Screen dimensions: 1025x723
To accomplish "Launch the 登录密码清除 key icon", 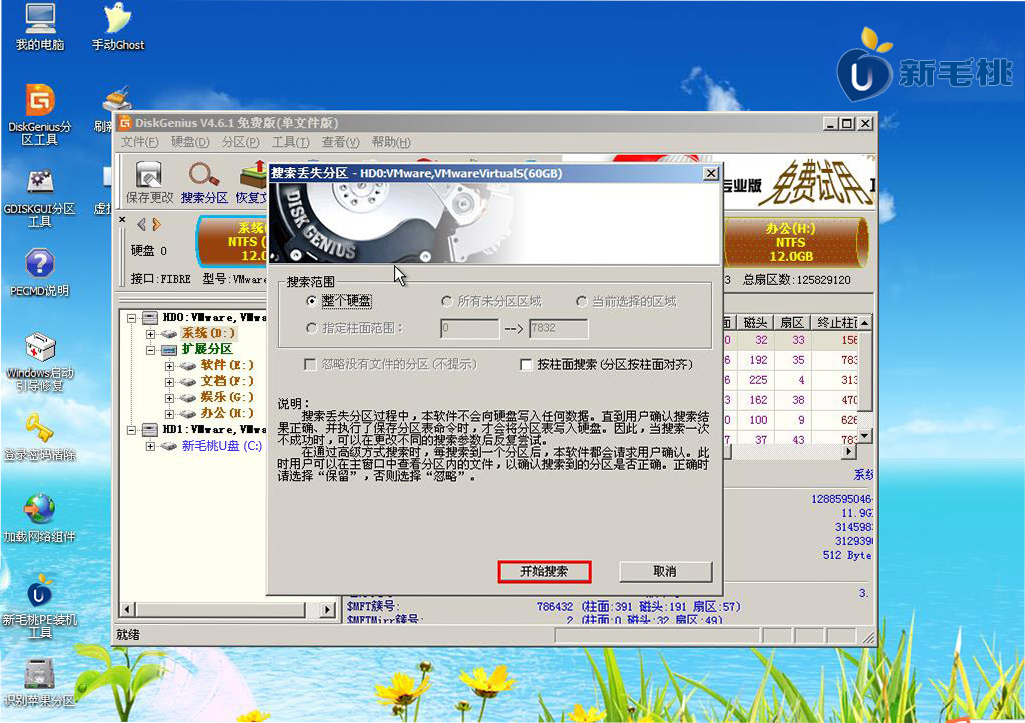I will (40, 437).
